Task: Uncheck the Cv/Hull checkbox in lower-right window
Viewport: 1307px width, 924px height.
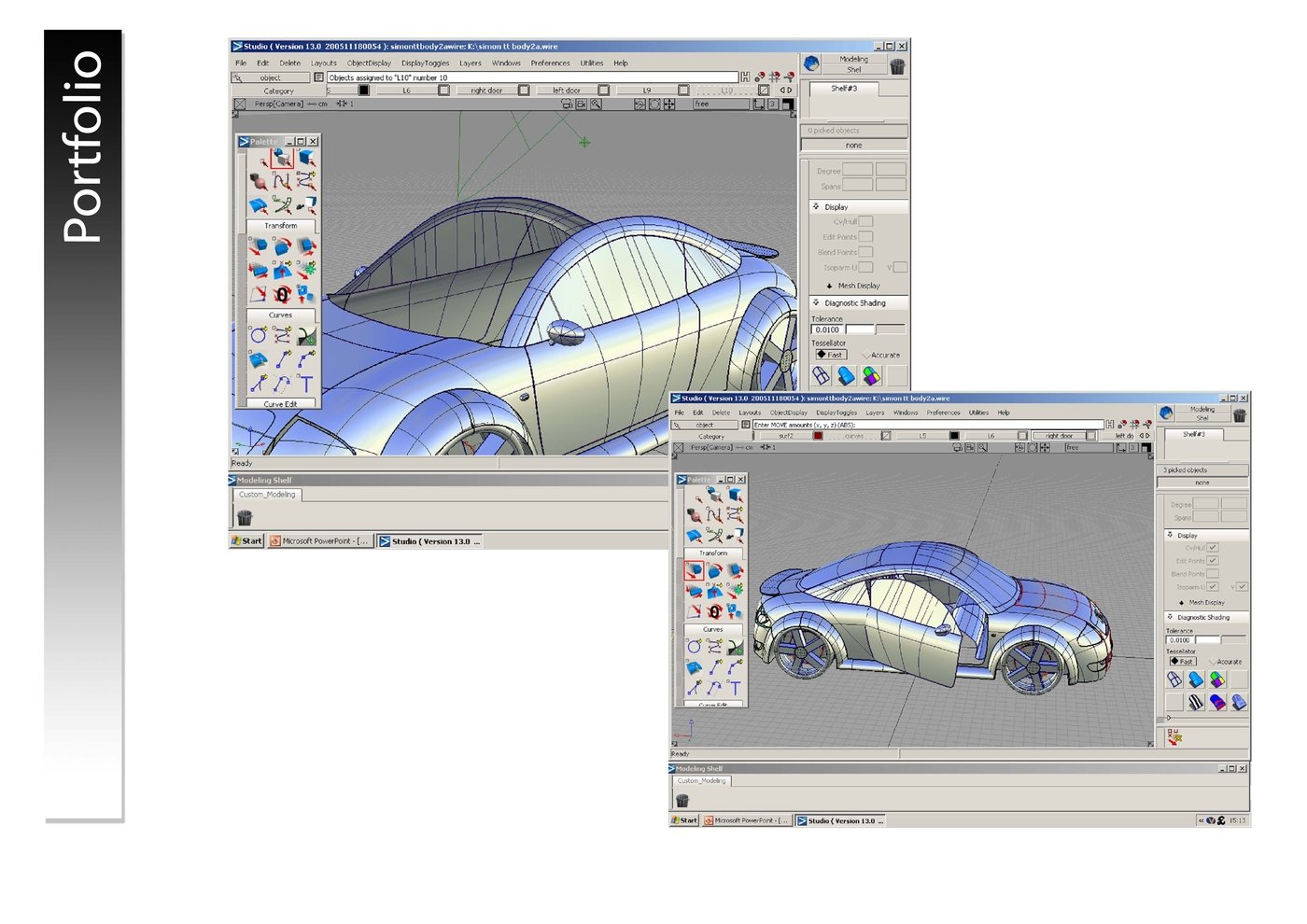Action: click(1212, 548)
